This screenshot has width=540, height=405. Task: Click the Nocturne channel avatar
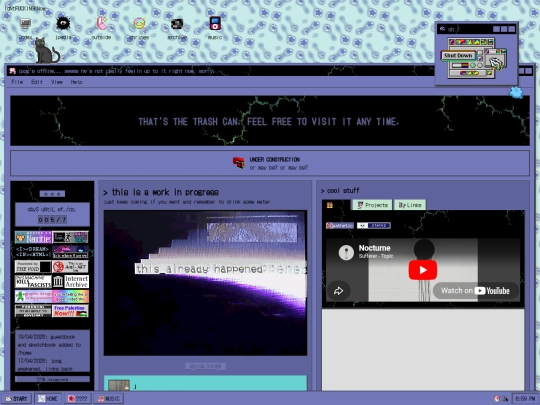click(346, 252)
